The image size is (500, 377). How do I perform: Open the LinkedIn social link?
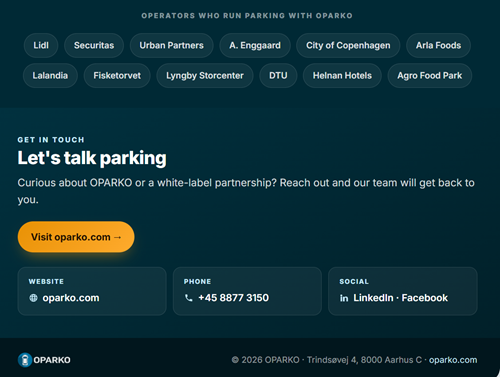(373, 298)
